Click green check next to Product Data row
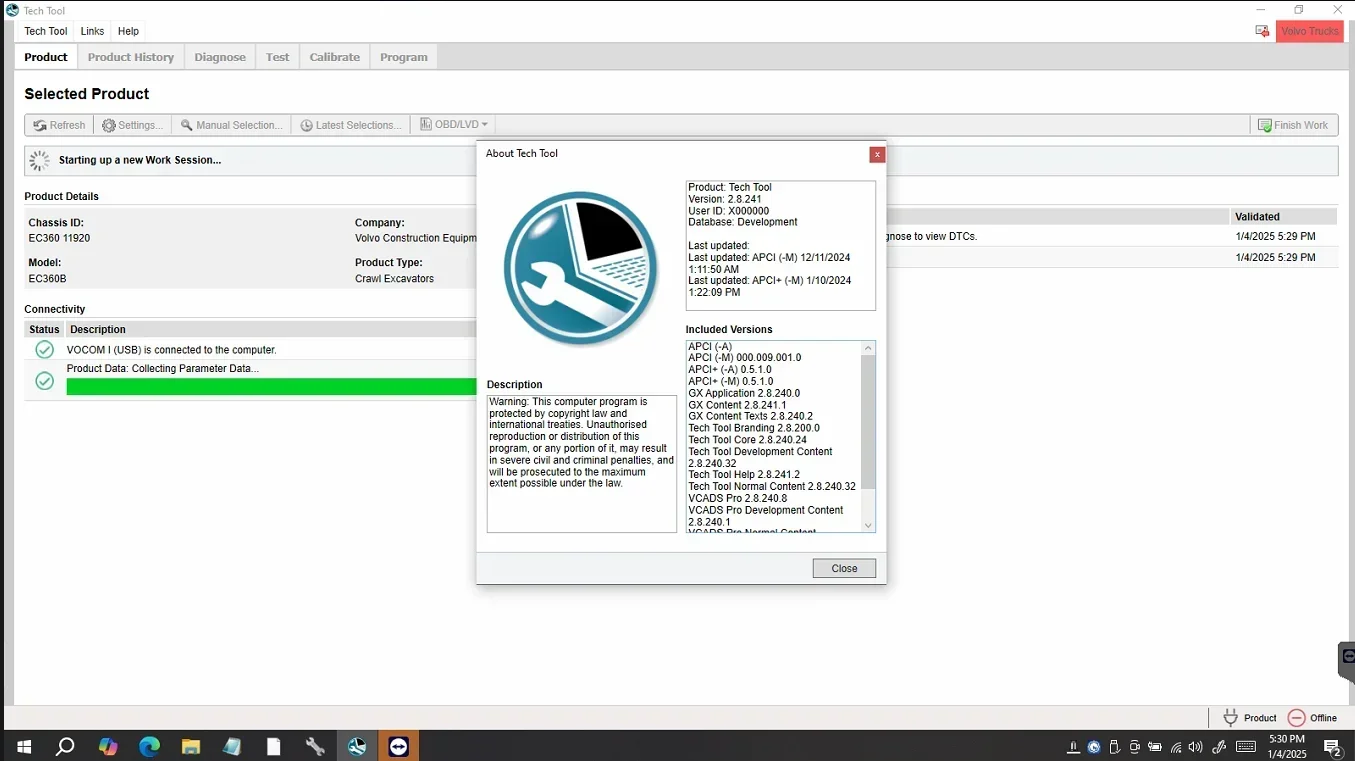Viewport: 1355px width, 761px height. (x=44, y=381)
